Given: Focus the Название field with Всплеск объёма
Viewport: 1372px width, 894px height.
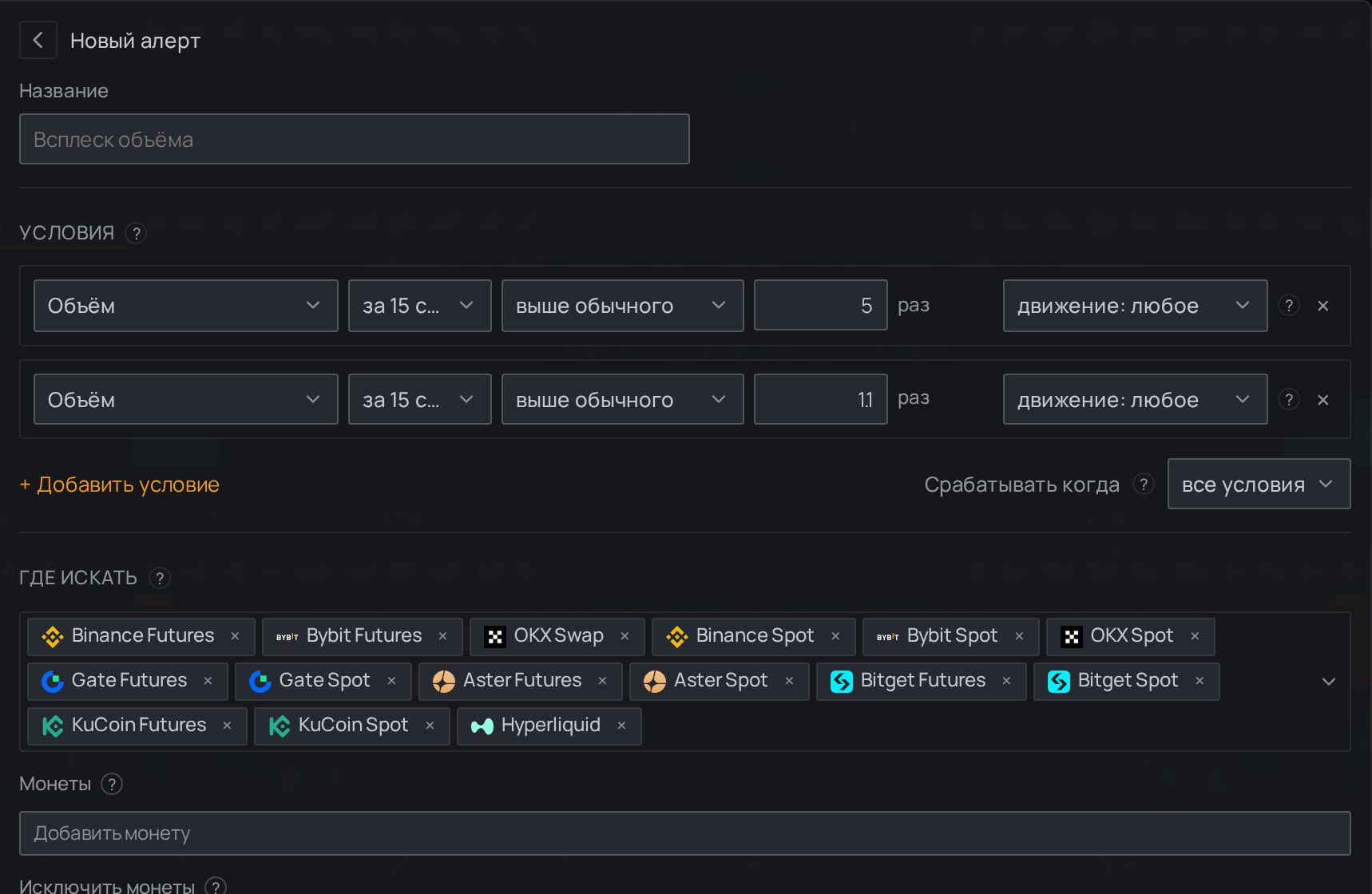Looking at the screenshot, I should (355, 139).
